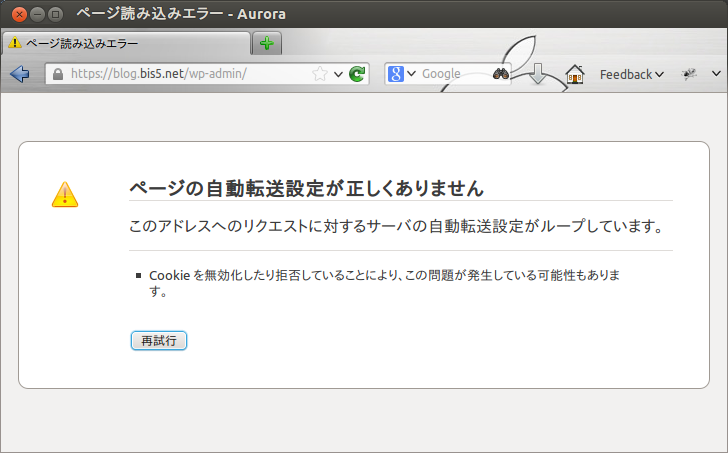Click the Google search engine icon
728x453 pixels.
396,74
